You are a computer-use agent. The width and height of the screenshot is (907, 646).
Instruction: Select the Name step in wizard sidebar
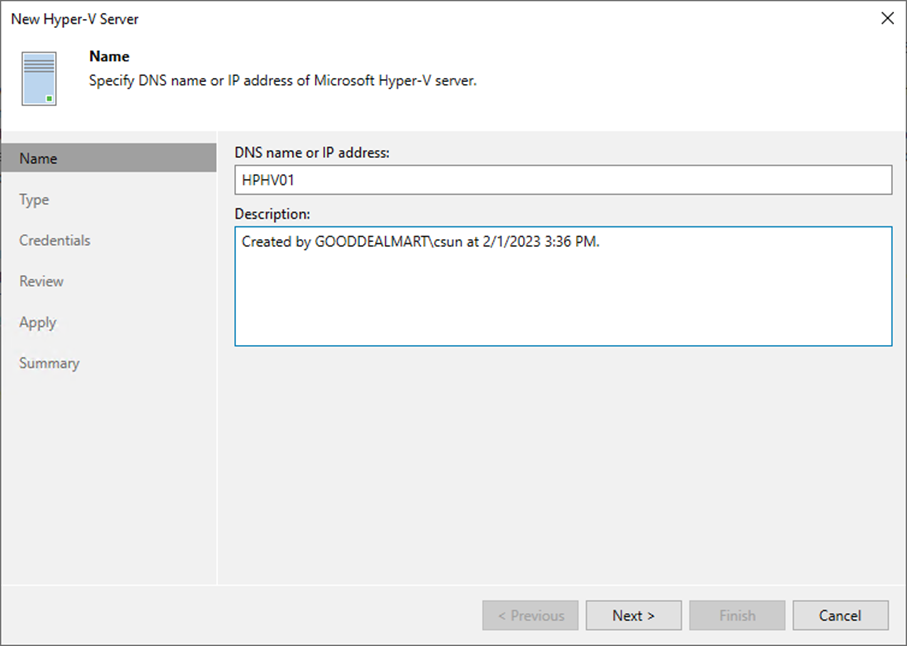coord(39,158)
